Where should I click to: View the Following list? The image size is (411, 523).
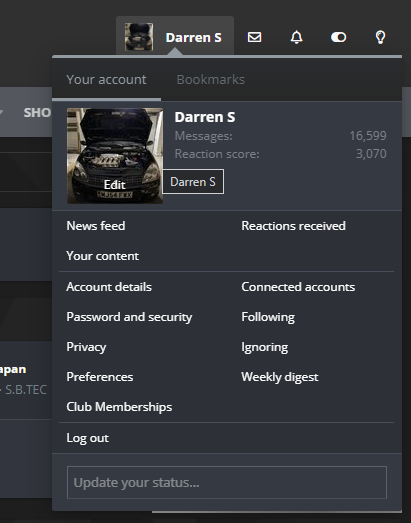pos(268,317)
